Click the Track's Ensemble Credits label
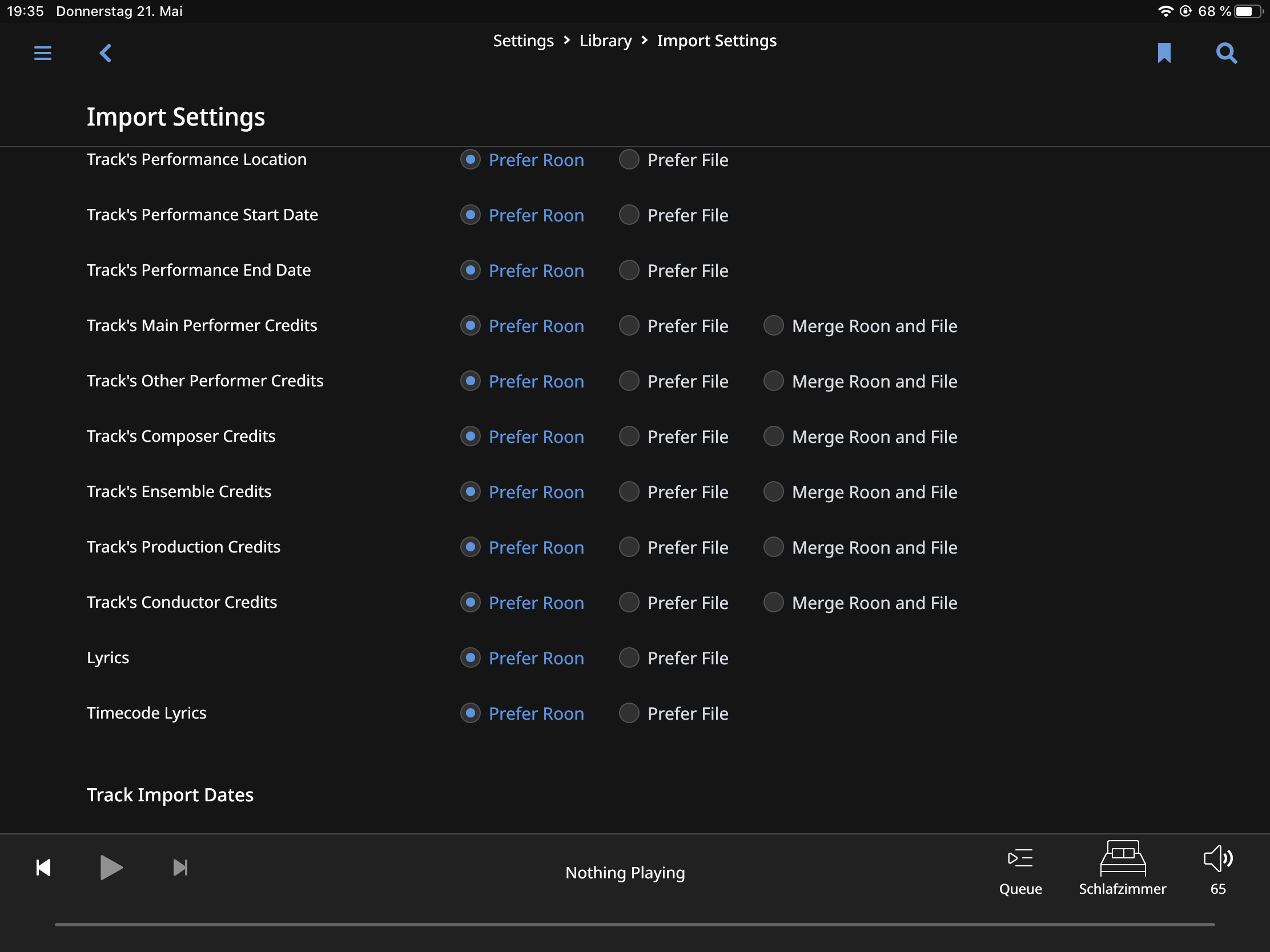This screenshot has height=952, width=1270. tap(179, 492)
